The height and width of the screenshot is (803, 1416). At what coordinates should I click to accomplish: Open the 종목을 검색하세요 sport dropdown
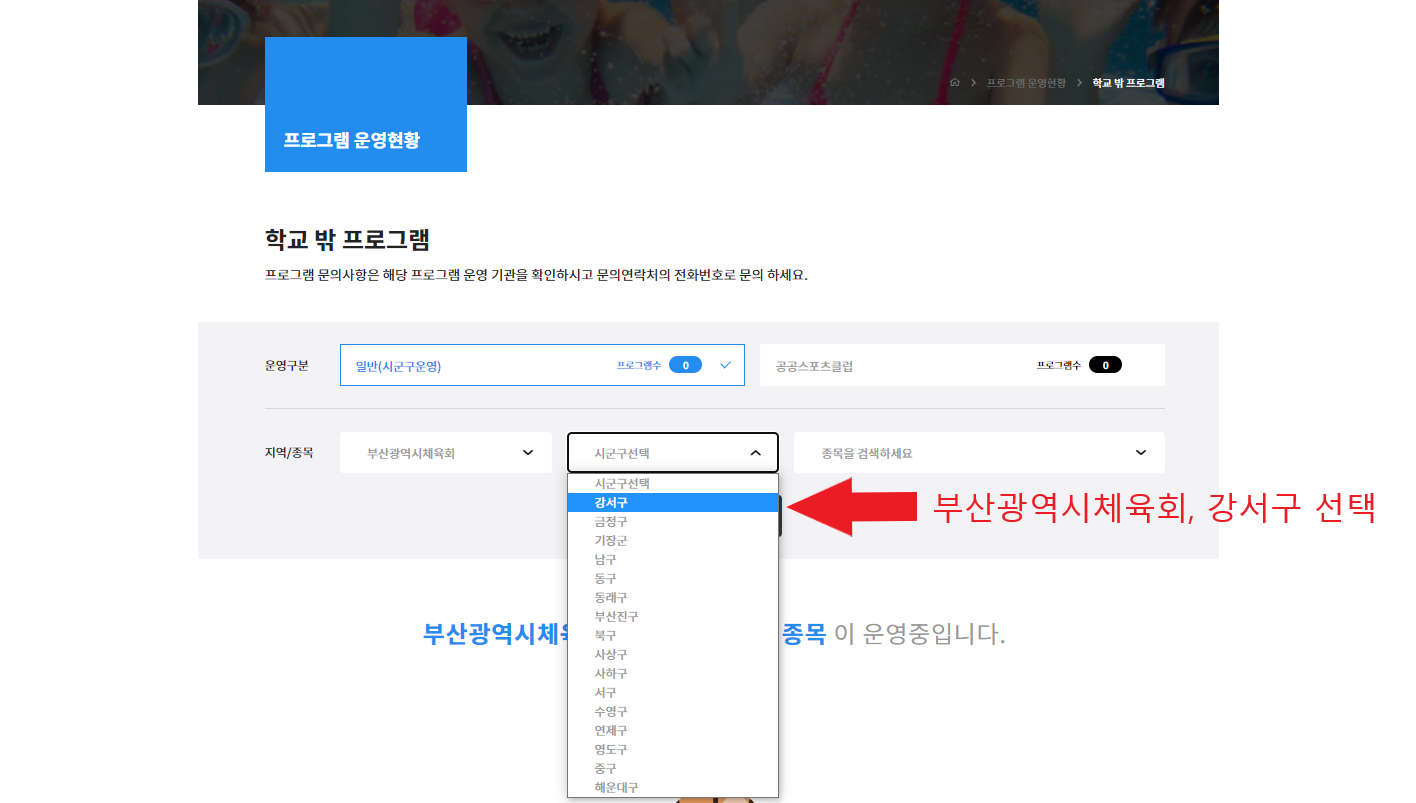[x=979, y=453]
